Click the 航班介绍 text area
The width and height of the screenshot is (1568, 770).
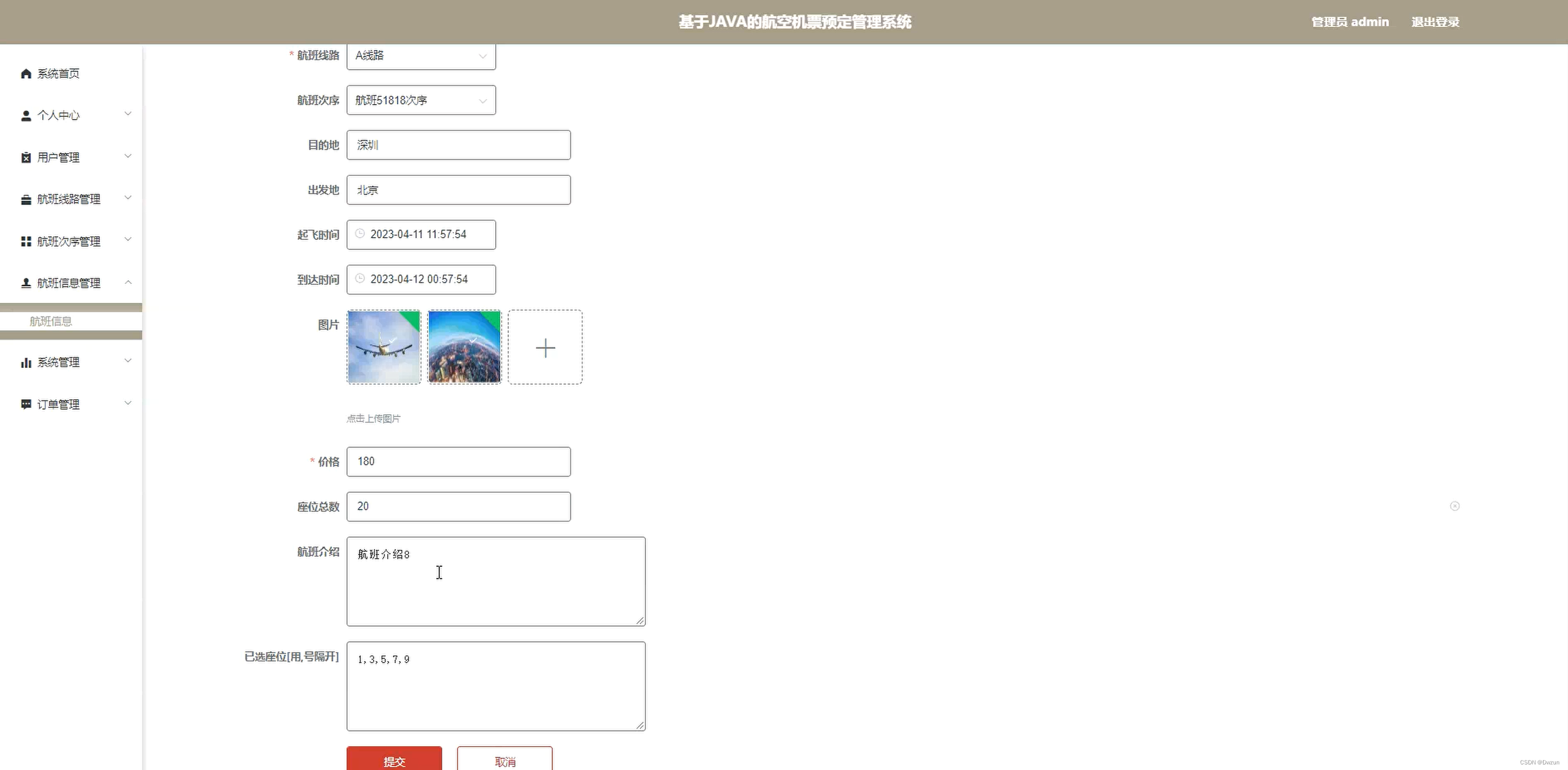(496, 581)
